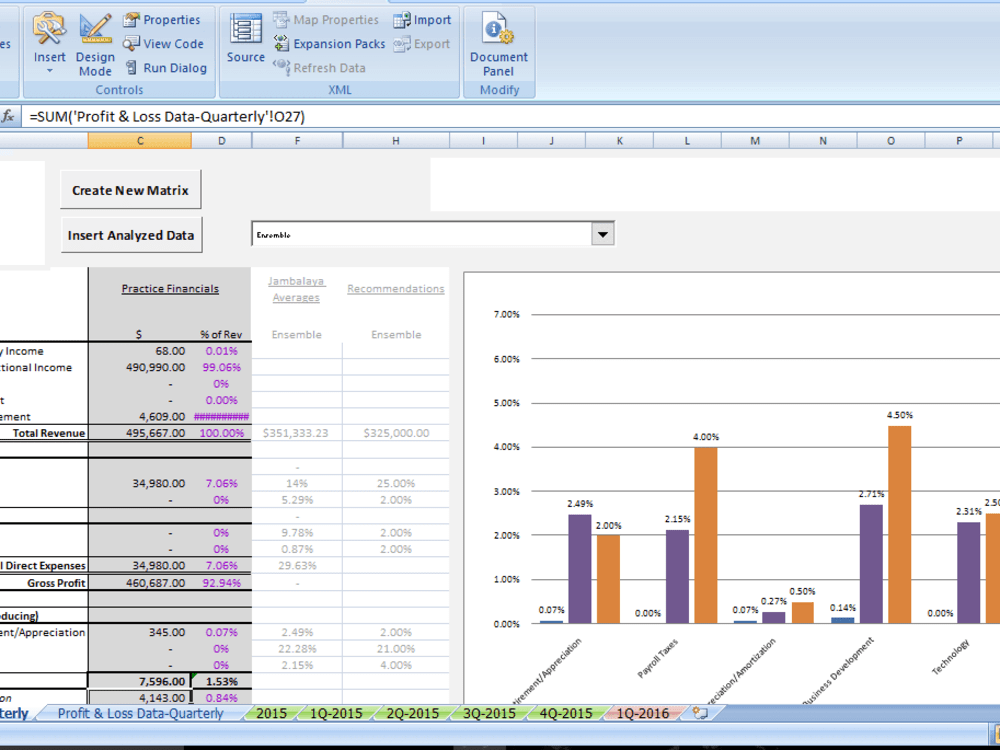This screenshot has height=750, width=1000.
Task: Open the 1Q-2015 sheet tab
Action: (x=336, y=713)
